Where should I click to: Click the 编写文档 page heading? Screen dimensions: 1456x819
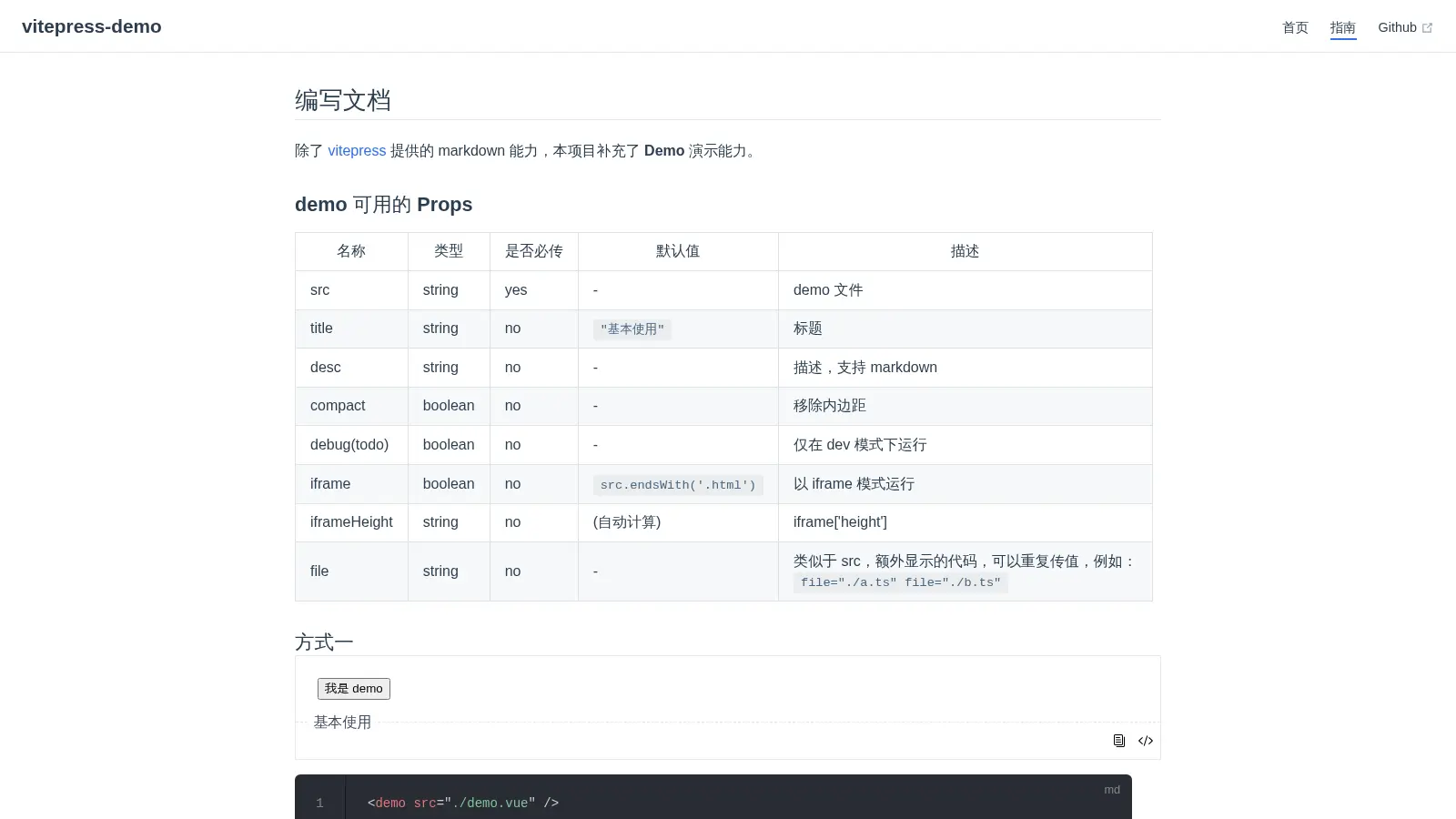pyautogui.click(x=343, y=100)
